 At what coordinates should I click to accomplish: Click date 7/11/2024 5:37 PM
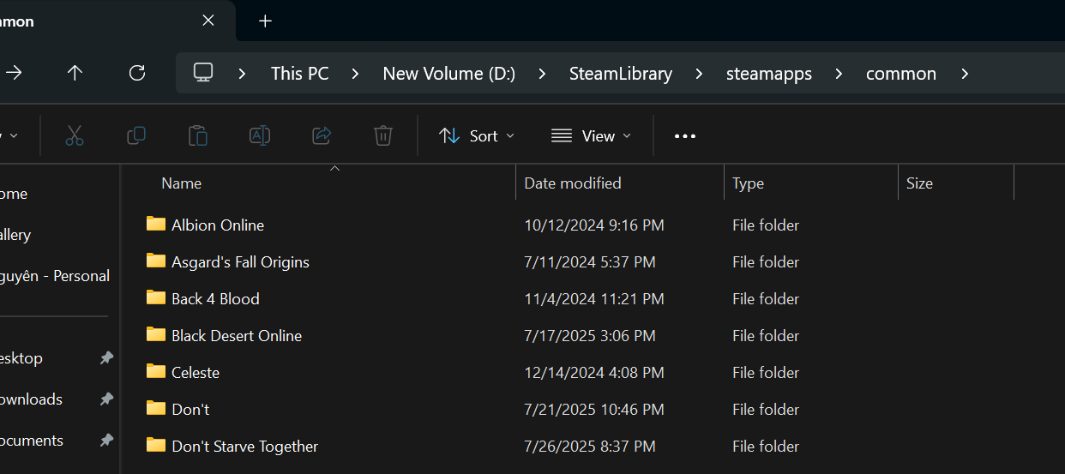point(590,262)
